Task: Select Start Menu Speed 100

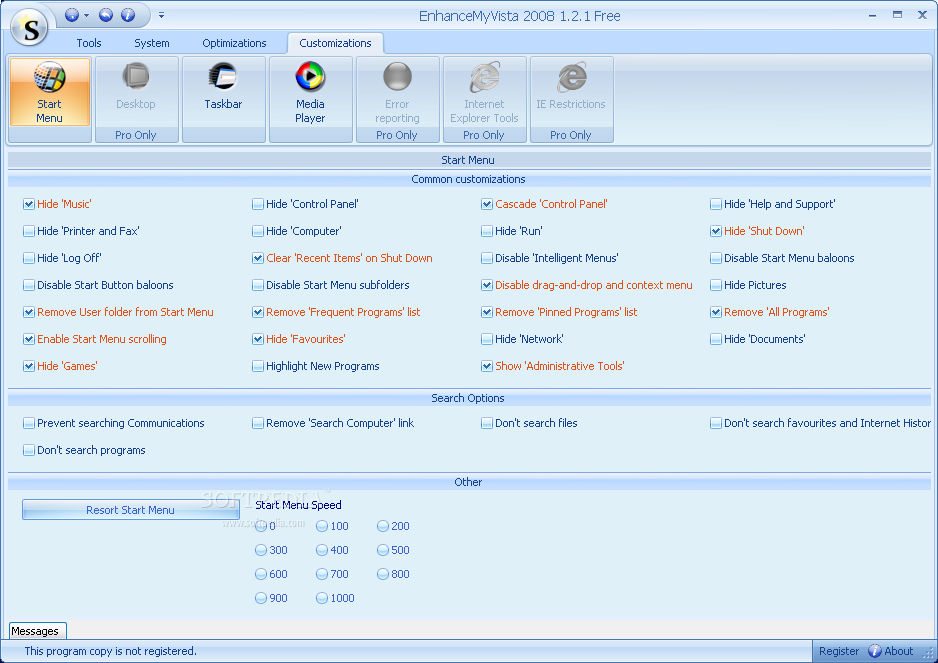Action: pyautogui.click(x=322, y=526)
